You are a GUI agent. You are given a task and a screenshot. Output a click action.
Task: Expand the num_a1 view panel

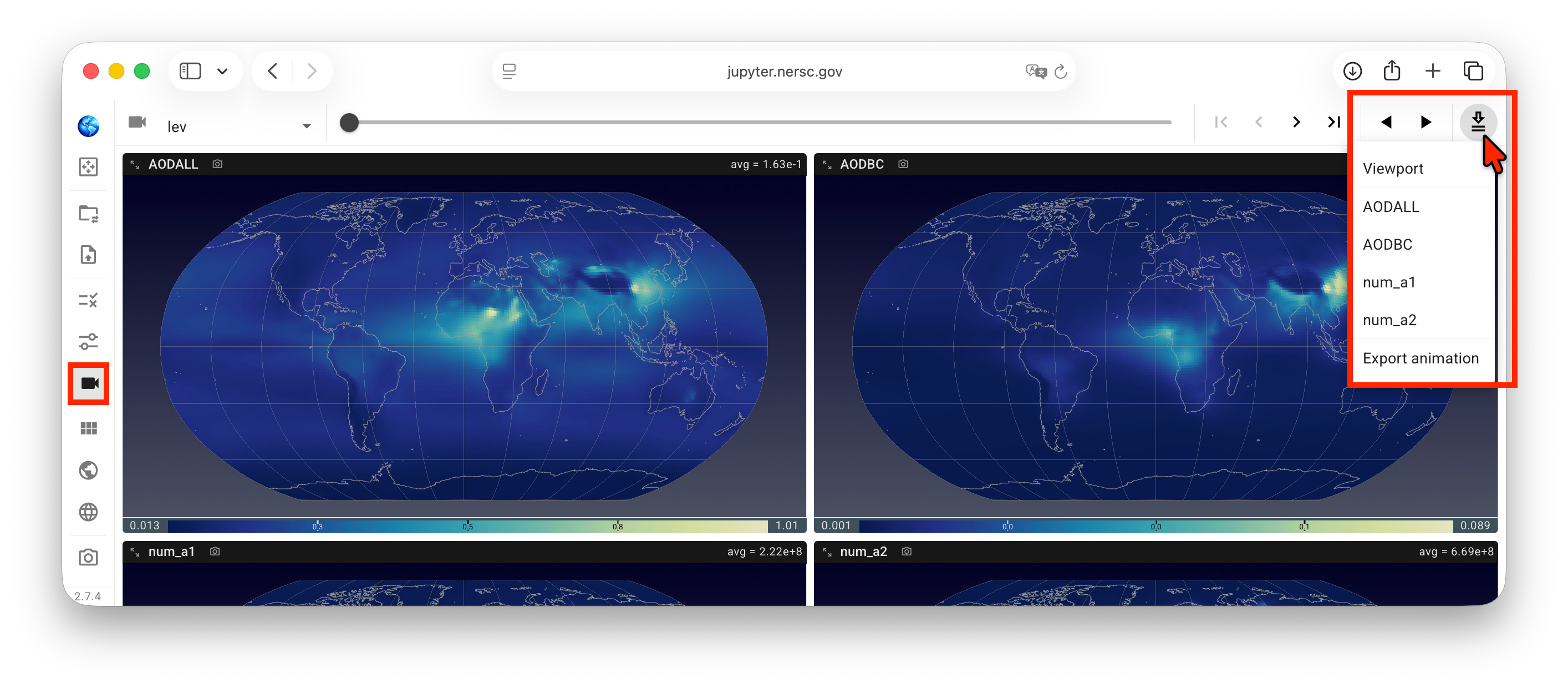point(135,552)
